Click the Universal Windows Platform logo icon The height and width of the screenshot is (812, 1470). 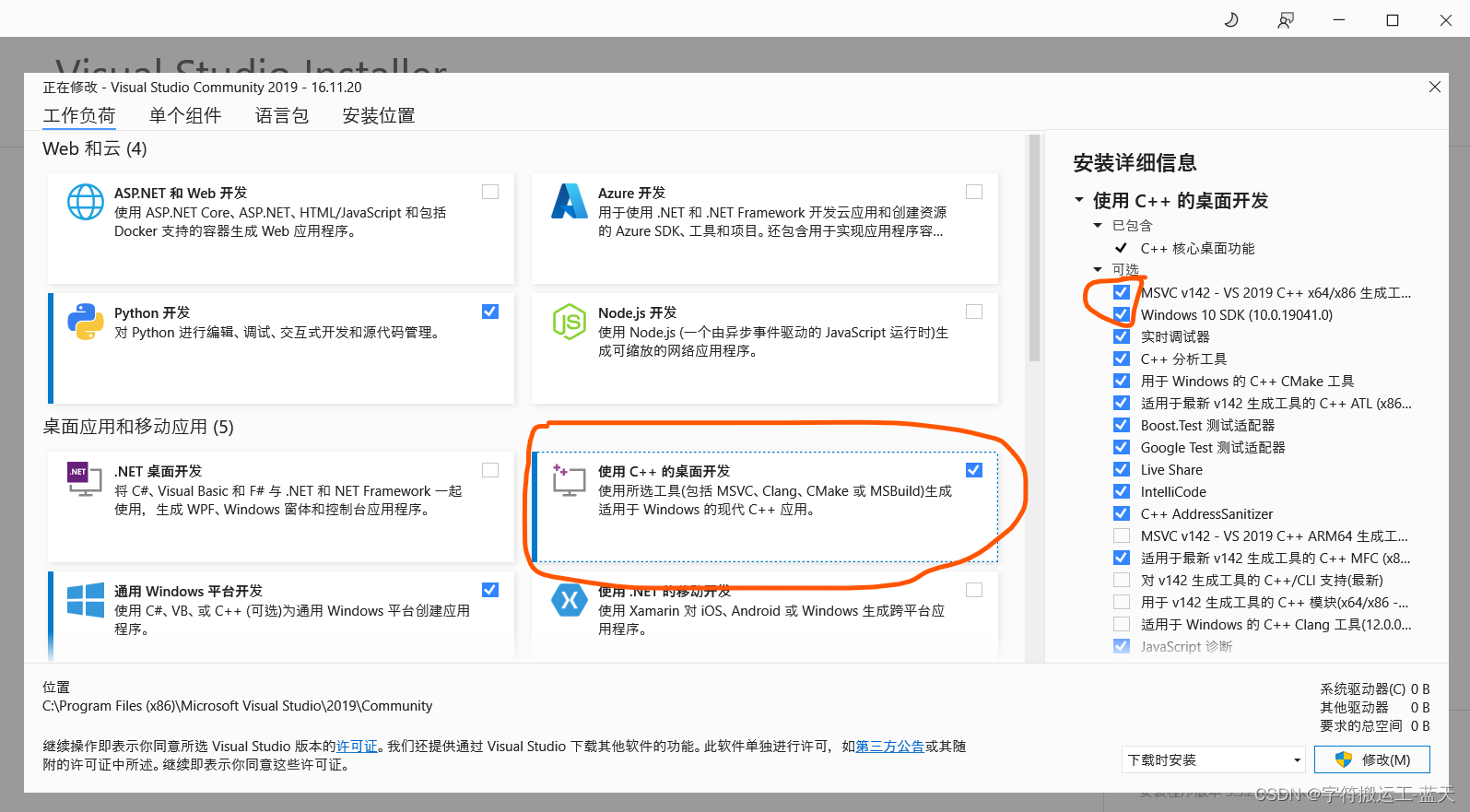coord(86,600)
